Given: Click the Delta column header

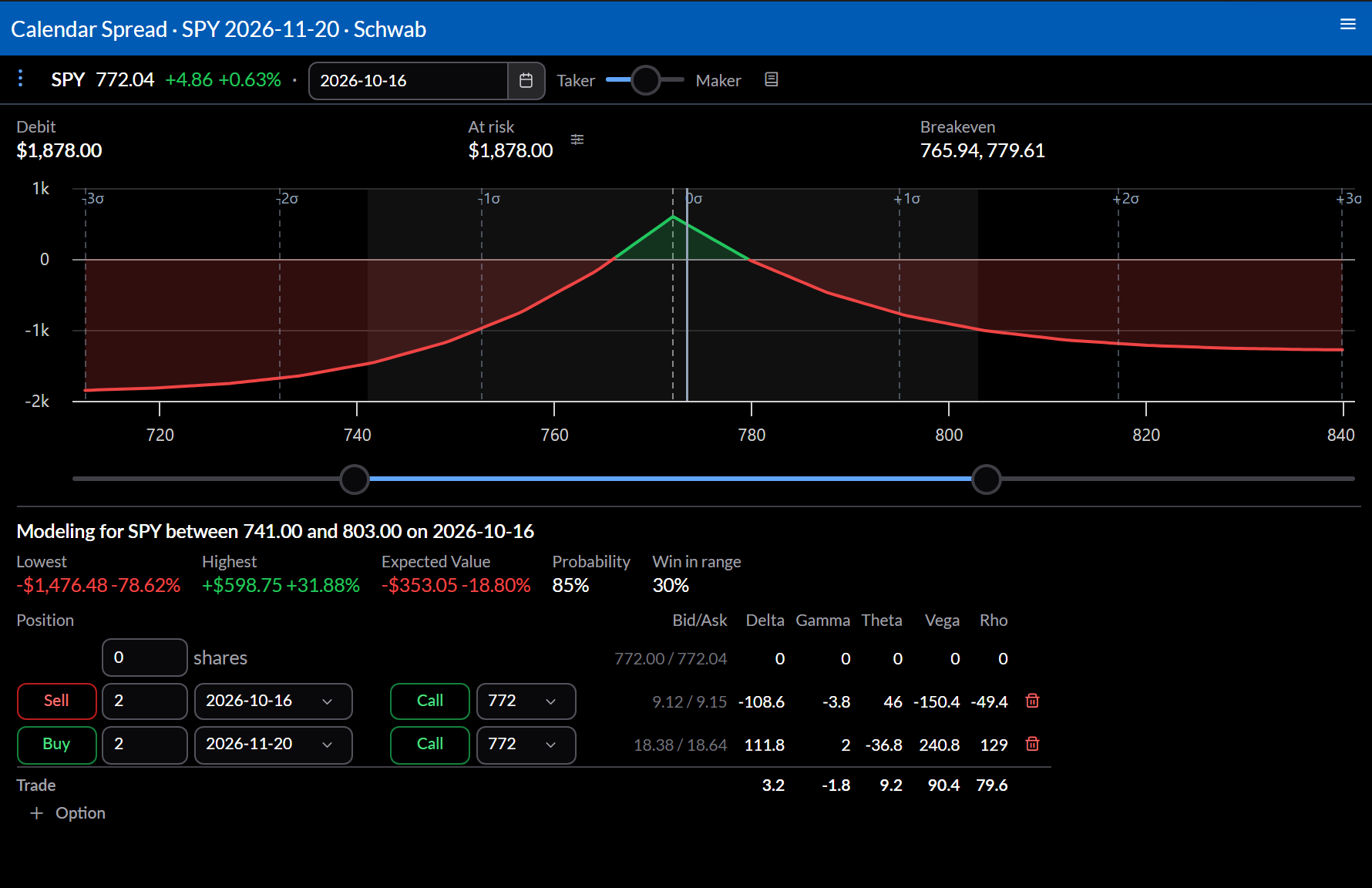Looking at the screenshot, I should (x=765, y=621).
